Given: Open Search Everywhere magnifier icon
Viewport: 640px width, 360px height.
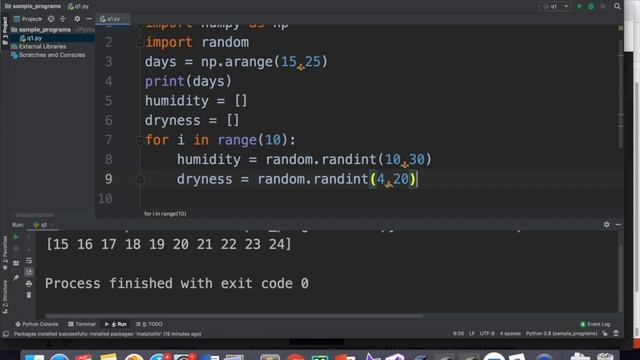Looking at the screenshot, I should coord(617,7).
